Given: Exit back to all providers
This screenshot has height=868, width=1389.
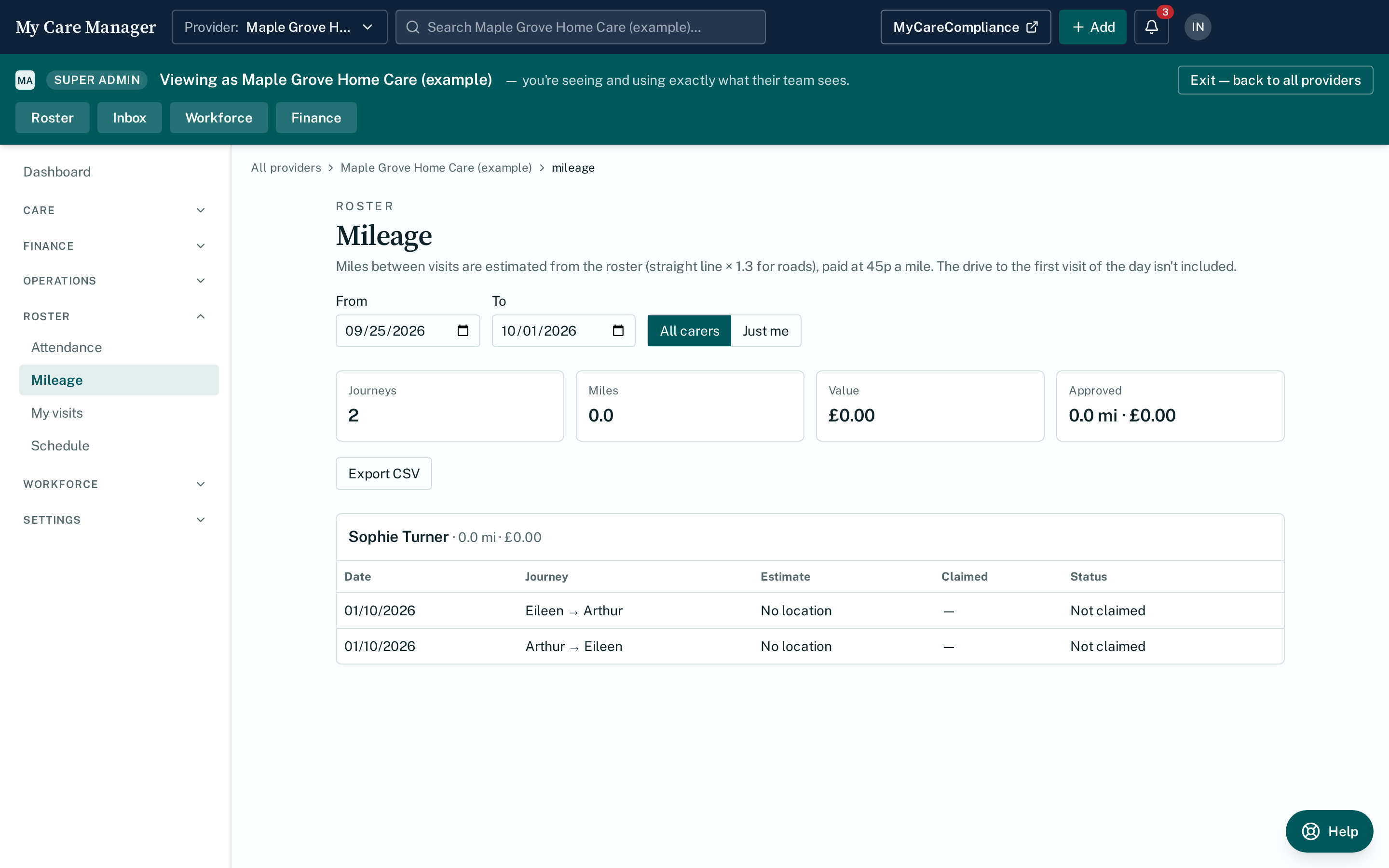Looking at the screenshot, I should [1275, 80].
